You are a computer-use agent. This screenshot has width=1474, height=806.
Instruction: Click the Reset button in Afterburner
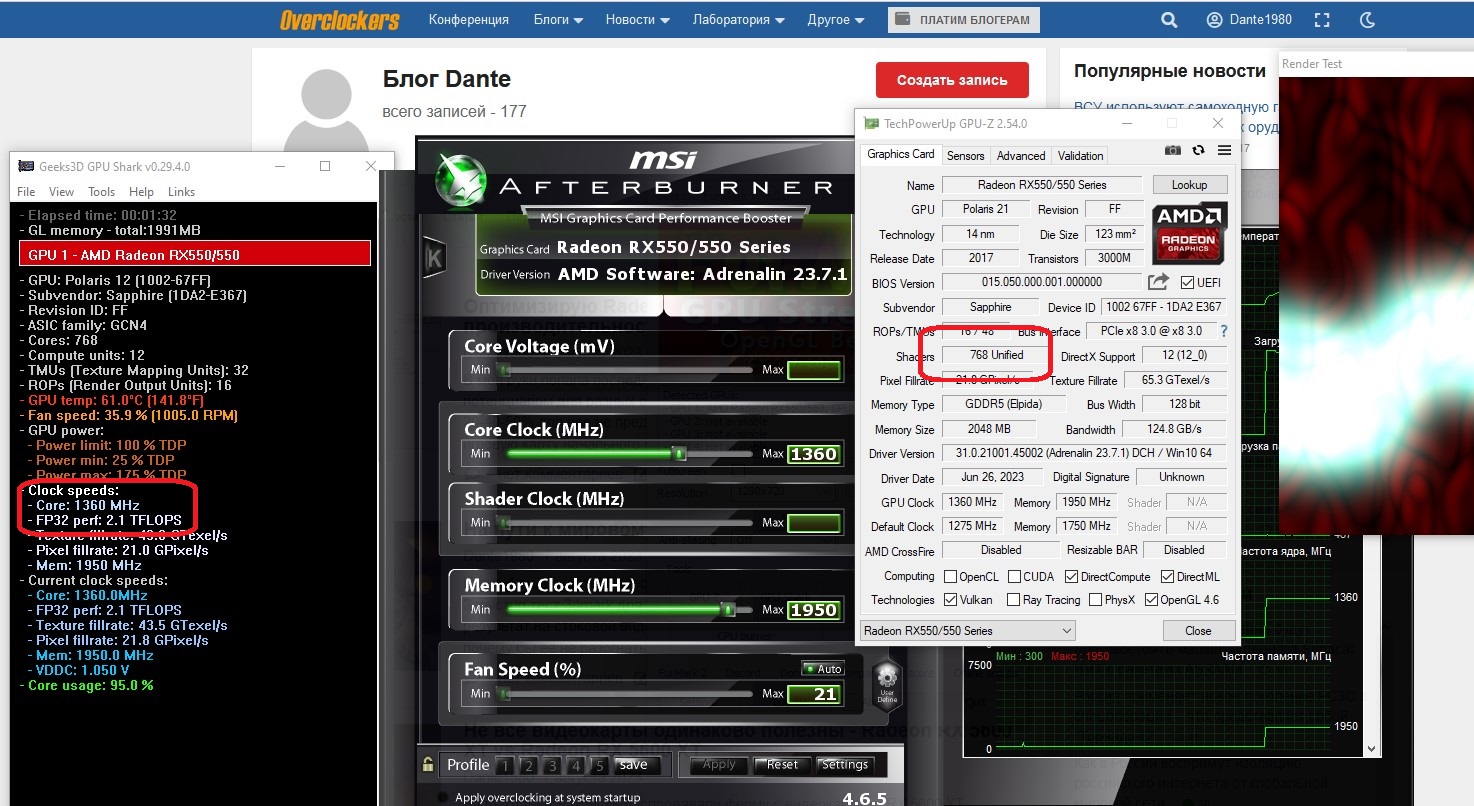pyautogui.click(x=782, y=766)
